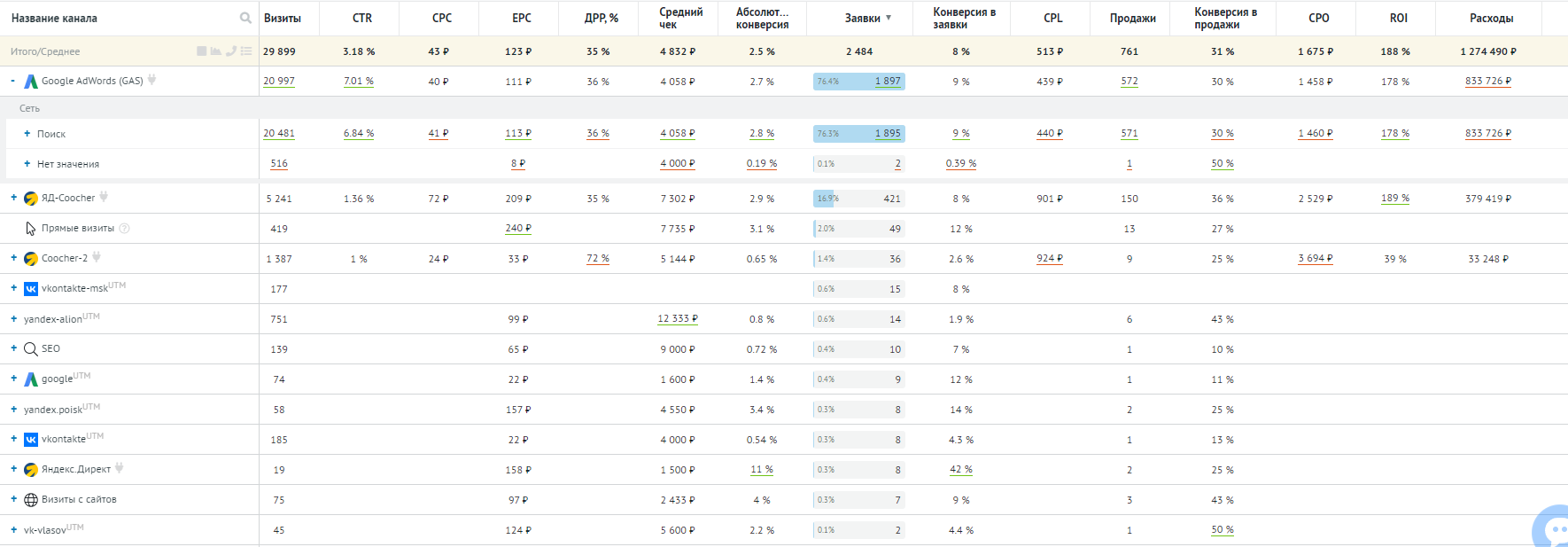
Task: Click plug icon beside Яндекс.Директ
Action: pyautogui.click(x=120, y=468)
